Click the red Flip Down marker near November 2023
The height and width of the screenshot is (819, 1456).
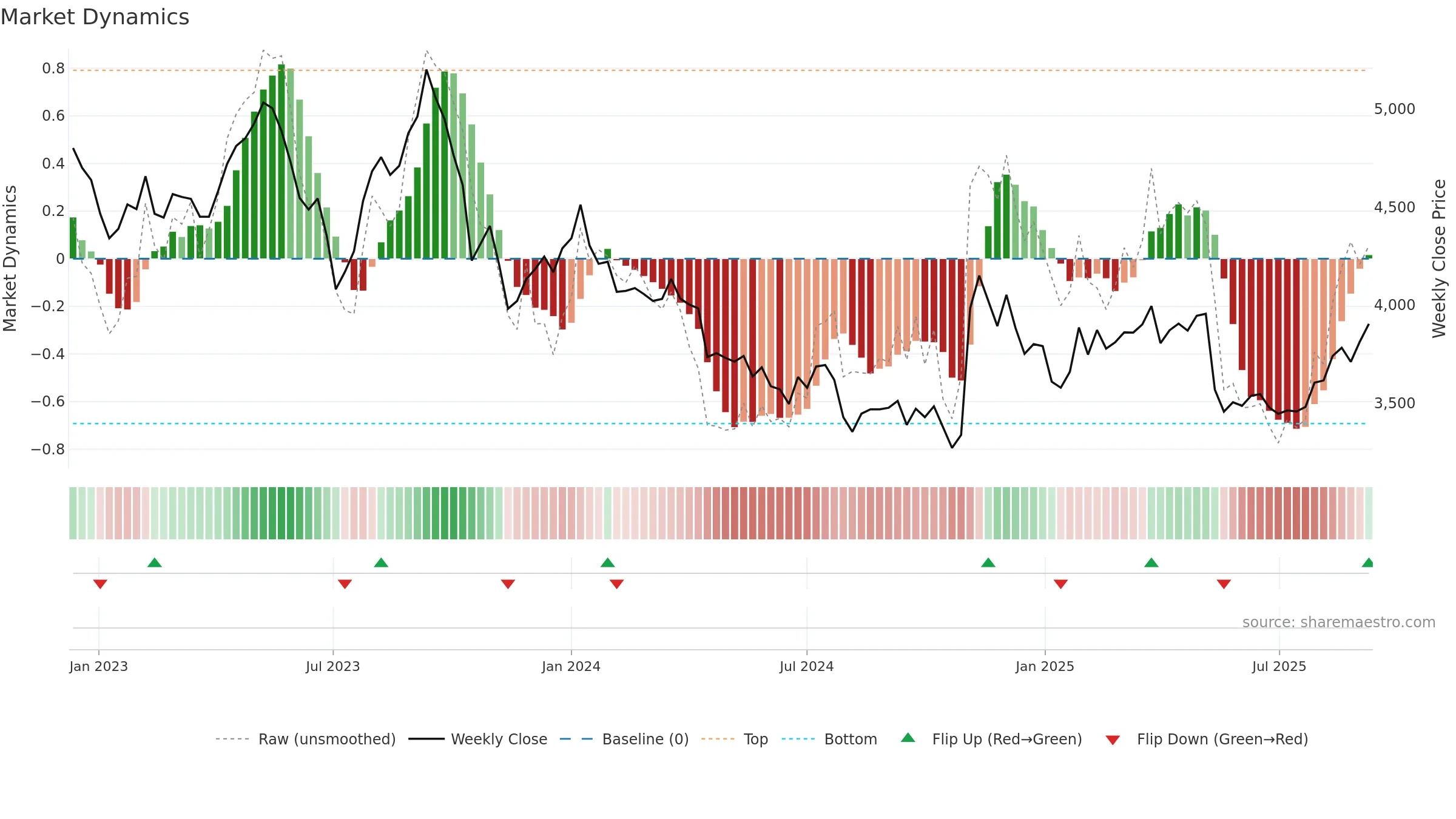tap(508, 584)
